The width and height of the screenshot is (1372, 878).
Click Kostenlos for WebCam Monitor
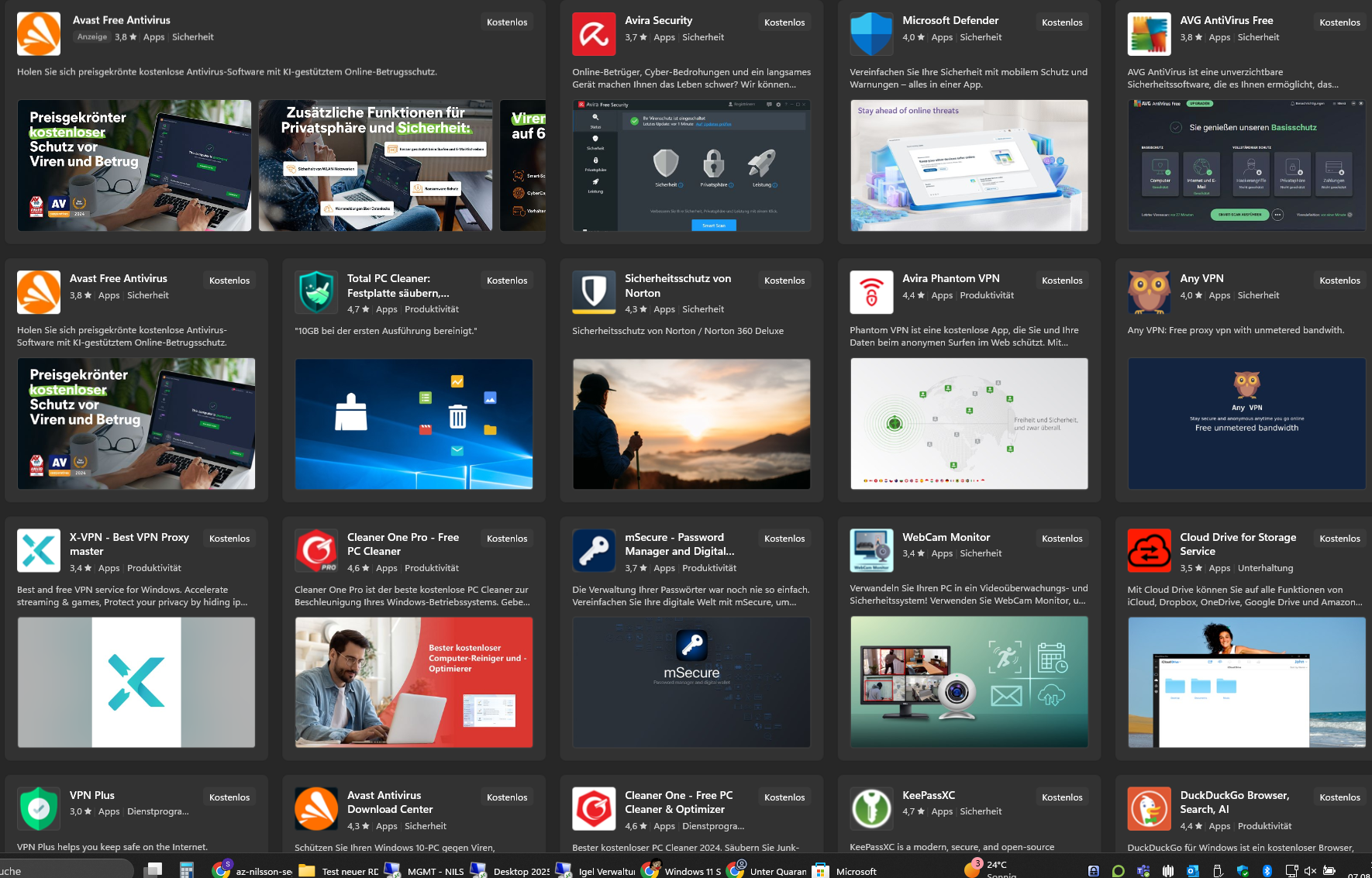coord(1062,539)
